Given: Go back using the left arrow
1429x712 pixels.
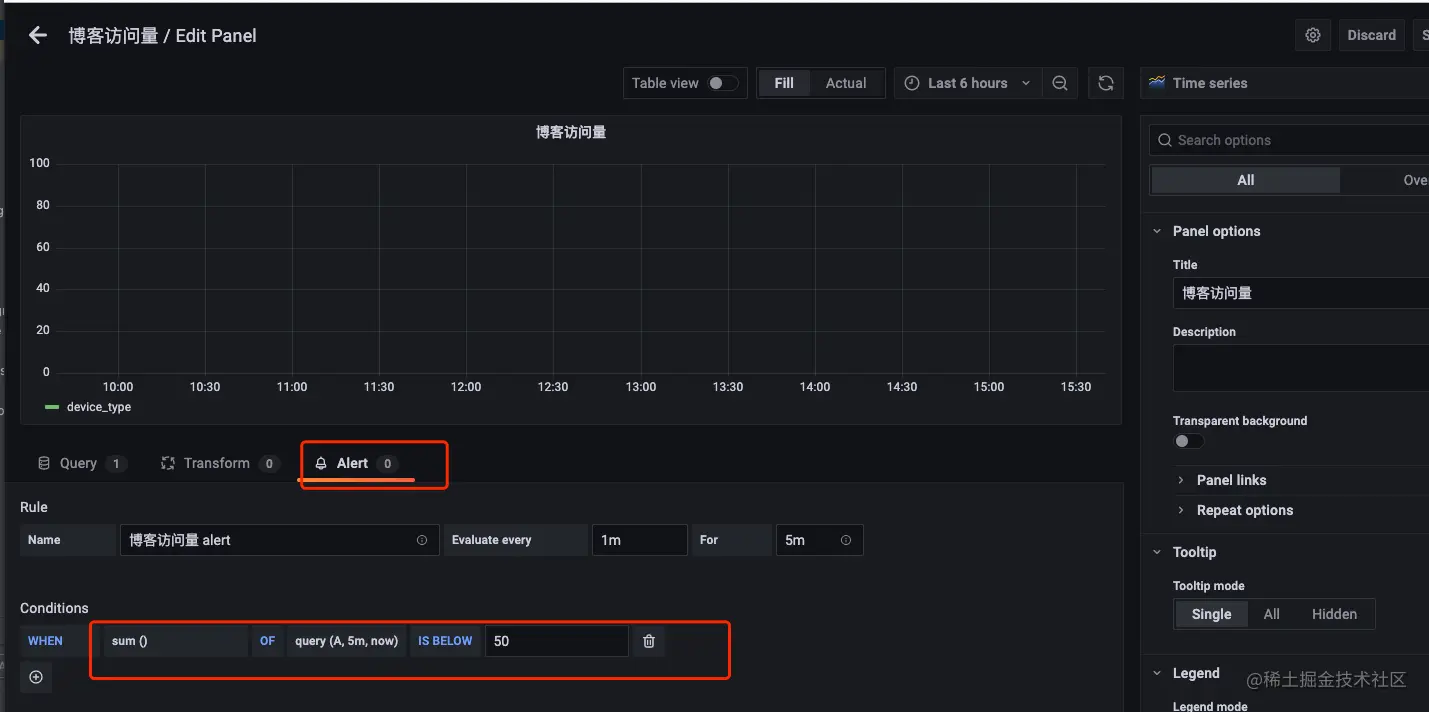Looking at the screenshot, I should 38,35.
